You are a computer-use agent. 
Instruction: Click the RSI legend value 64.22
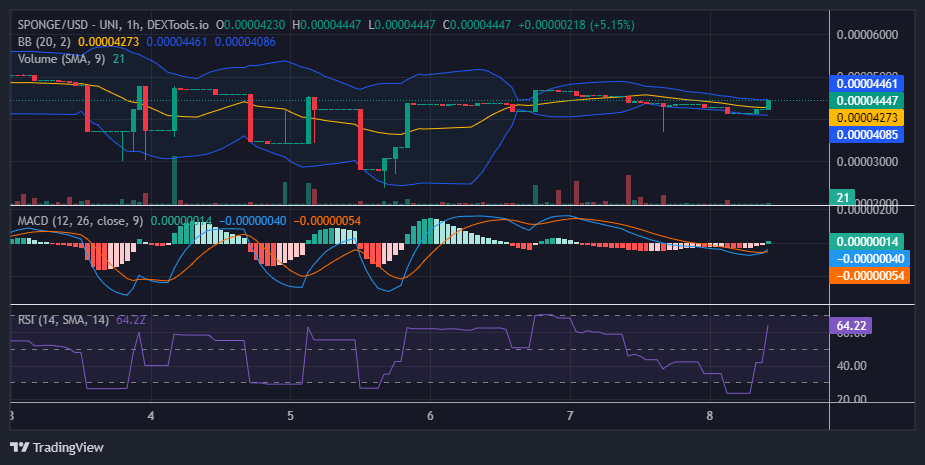131,320
